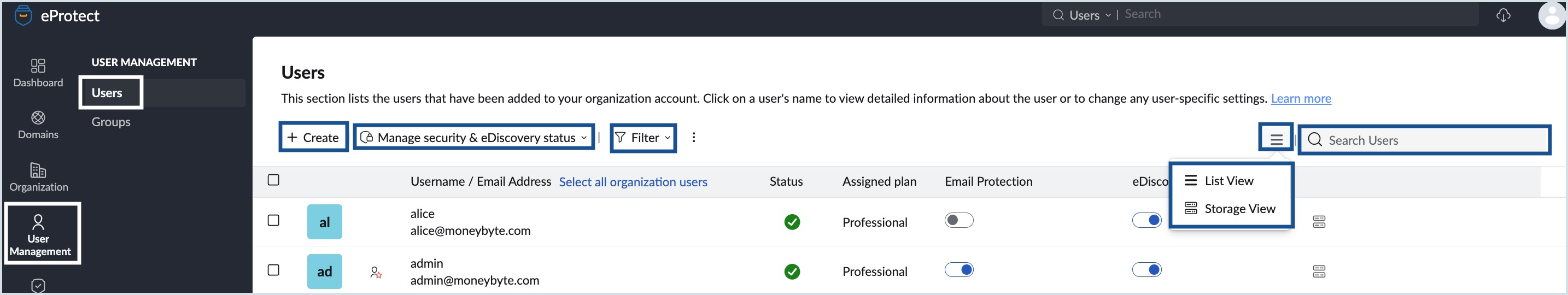Click the shield icon below User Management
The image size is (1568, 295).
[38, 286]
